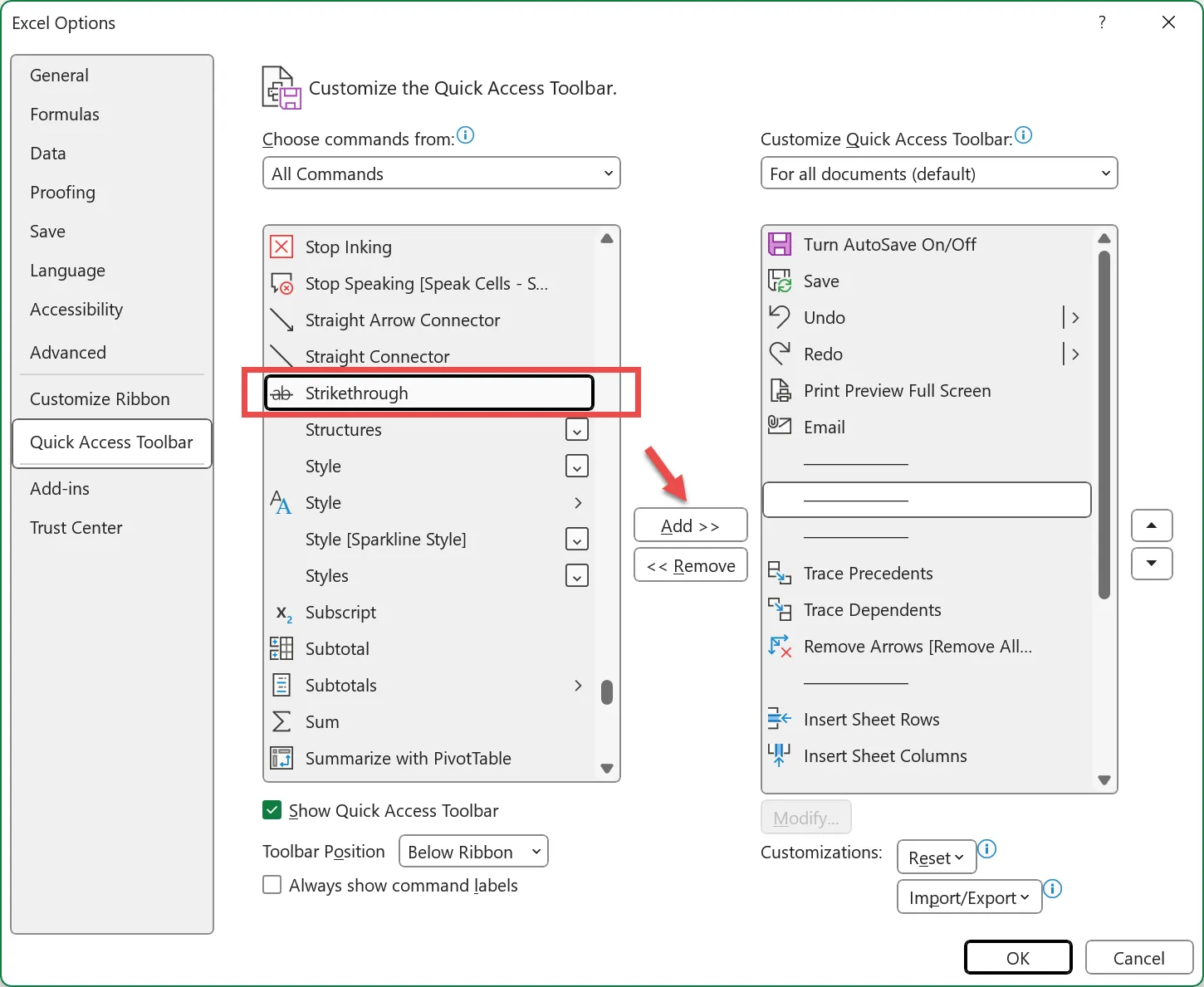
Task: Select the Subscript icon in commands list
Action: tap(283, 613)
